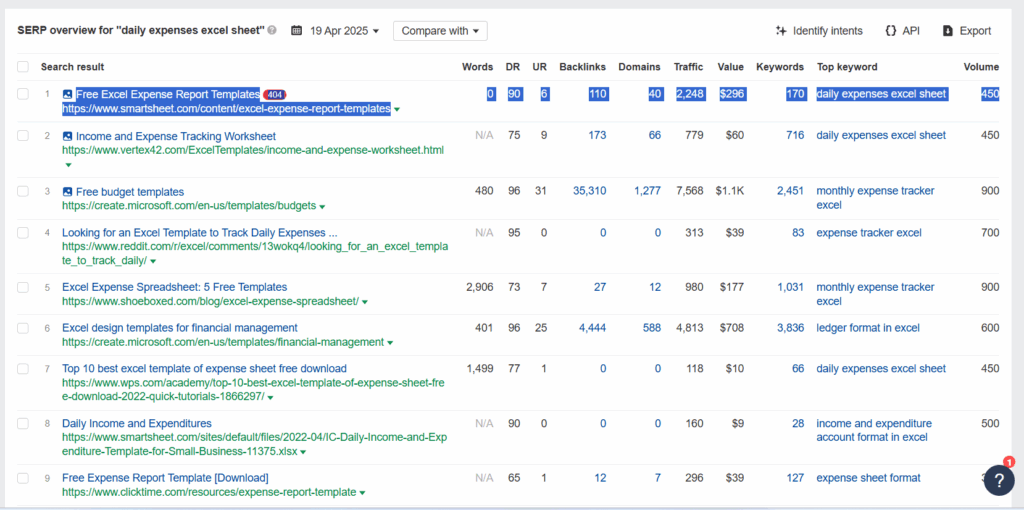Expand URL arrow for vertex42 income-and-expense-worksheet
The width and height of the screenshot is (1024, 510).
(x=67, y=165)
